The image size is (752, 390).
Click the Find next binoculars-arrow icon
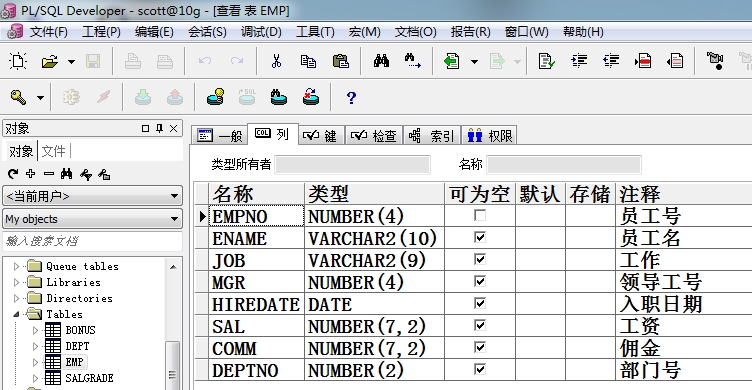412,61
